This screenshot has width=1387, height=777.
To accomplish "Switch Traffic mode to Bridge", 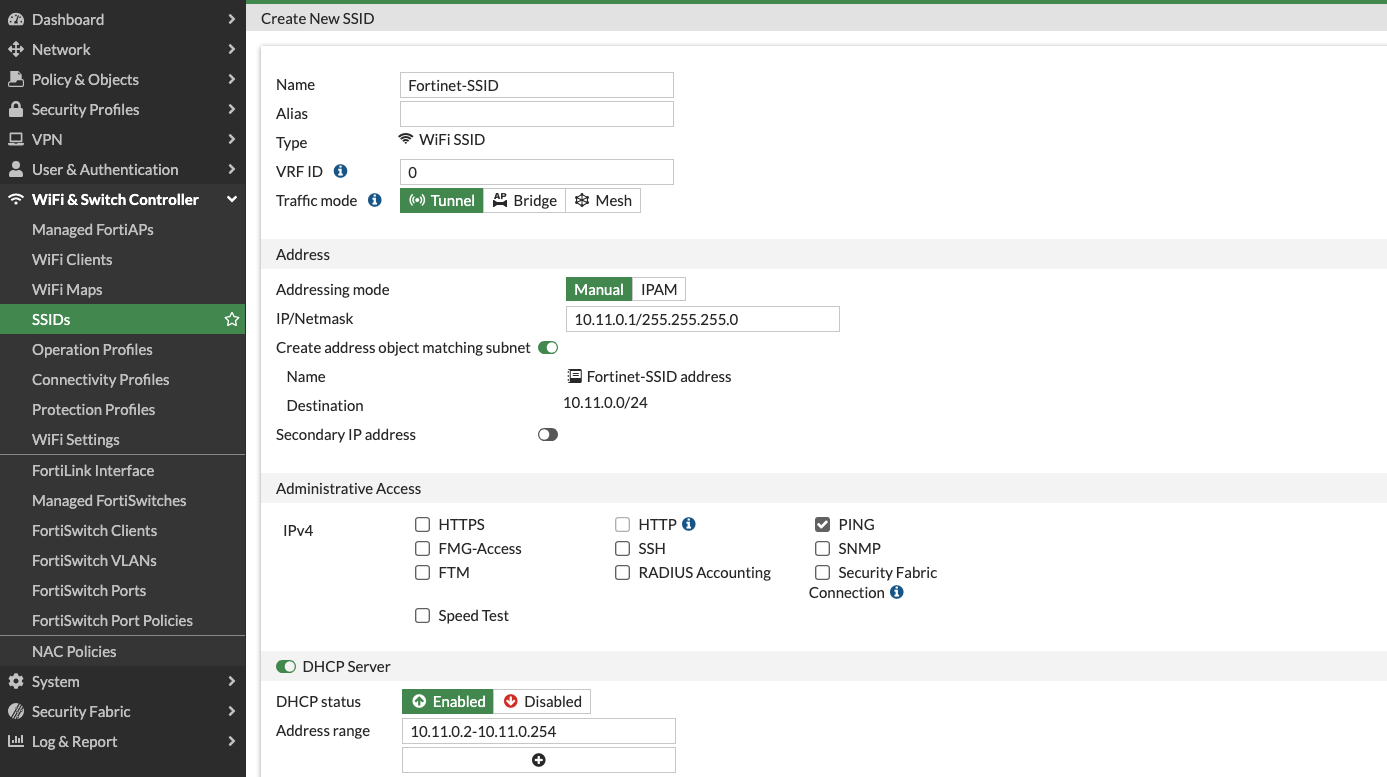I will point(525,200).
